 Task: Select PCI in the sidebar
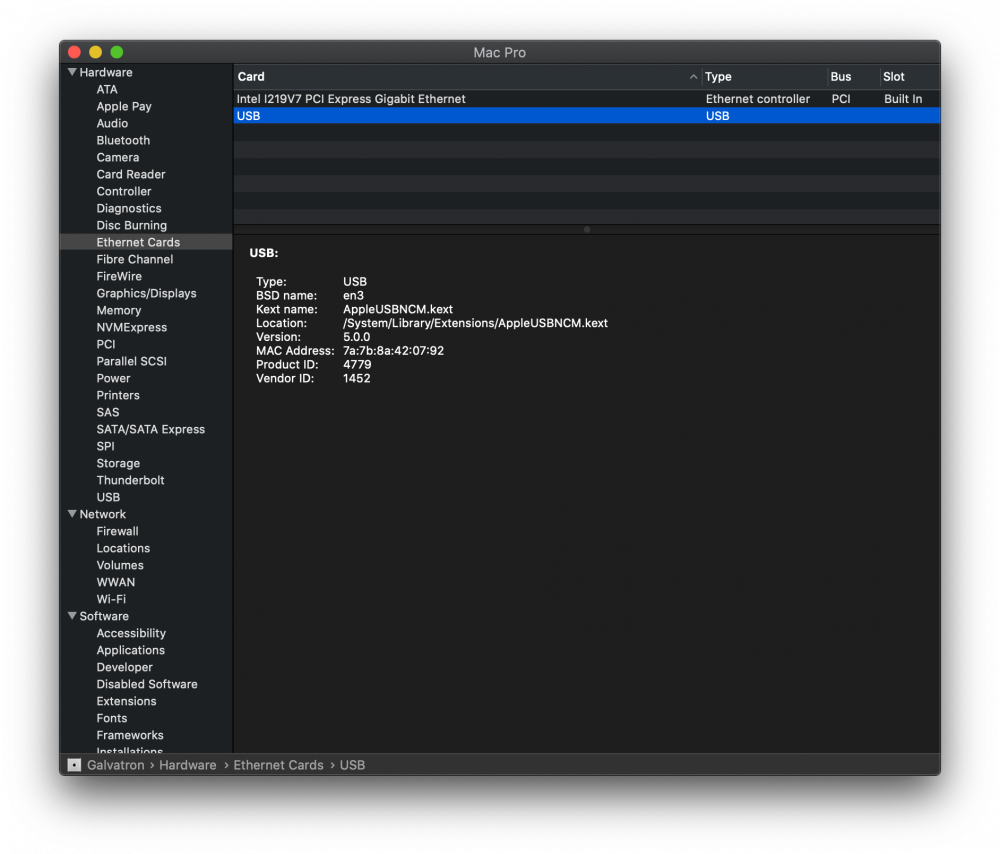[106, 344]
